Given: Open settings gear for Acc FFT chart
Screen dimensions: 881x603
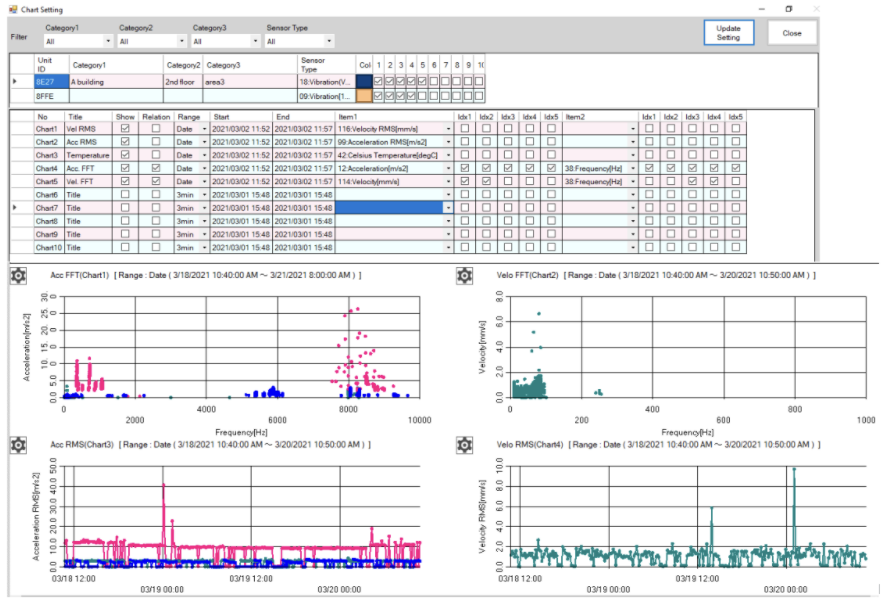Looking at the screenshot, I should point(18,276).
